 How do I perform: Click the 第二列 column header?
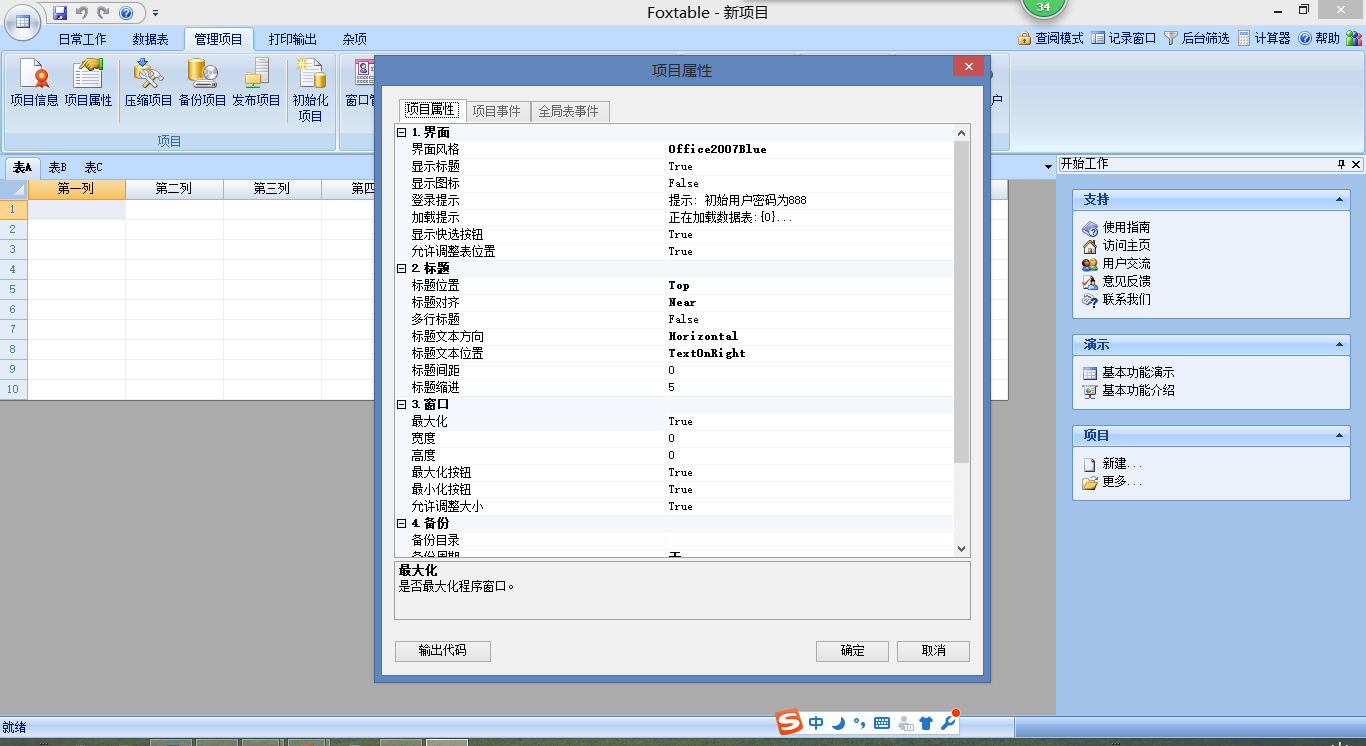pos(174,188)
